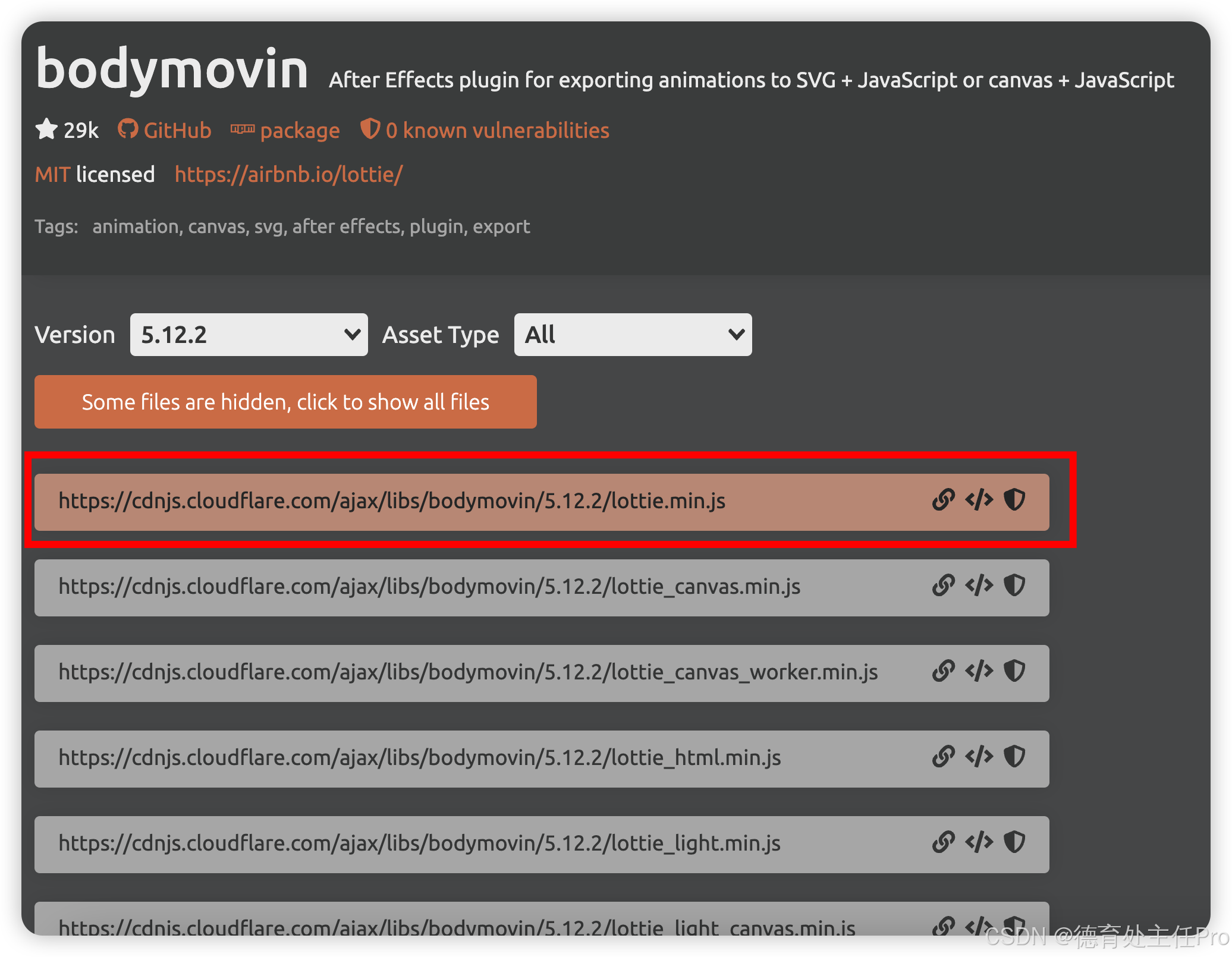This screenshot has width=1232, height=957.
Task: Click the copy link icon for lottie.min.js
Action: 940,499
